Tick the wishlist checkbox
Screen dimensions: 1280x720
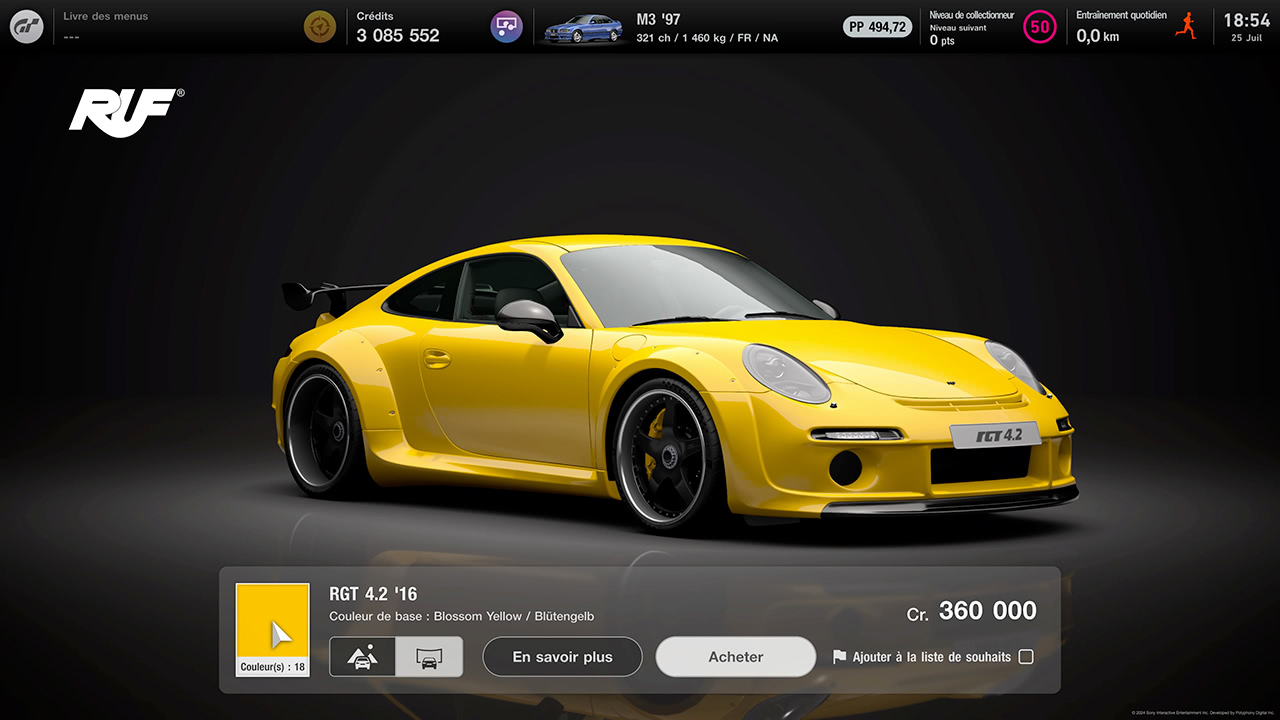click(1026, 657)
